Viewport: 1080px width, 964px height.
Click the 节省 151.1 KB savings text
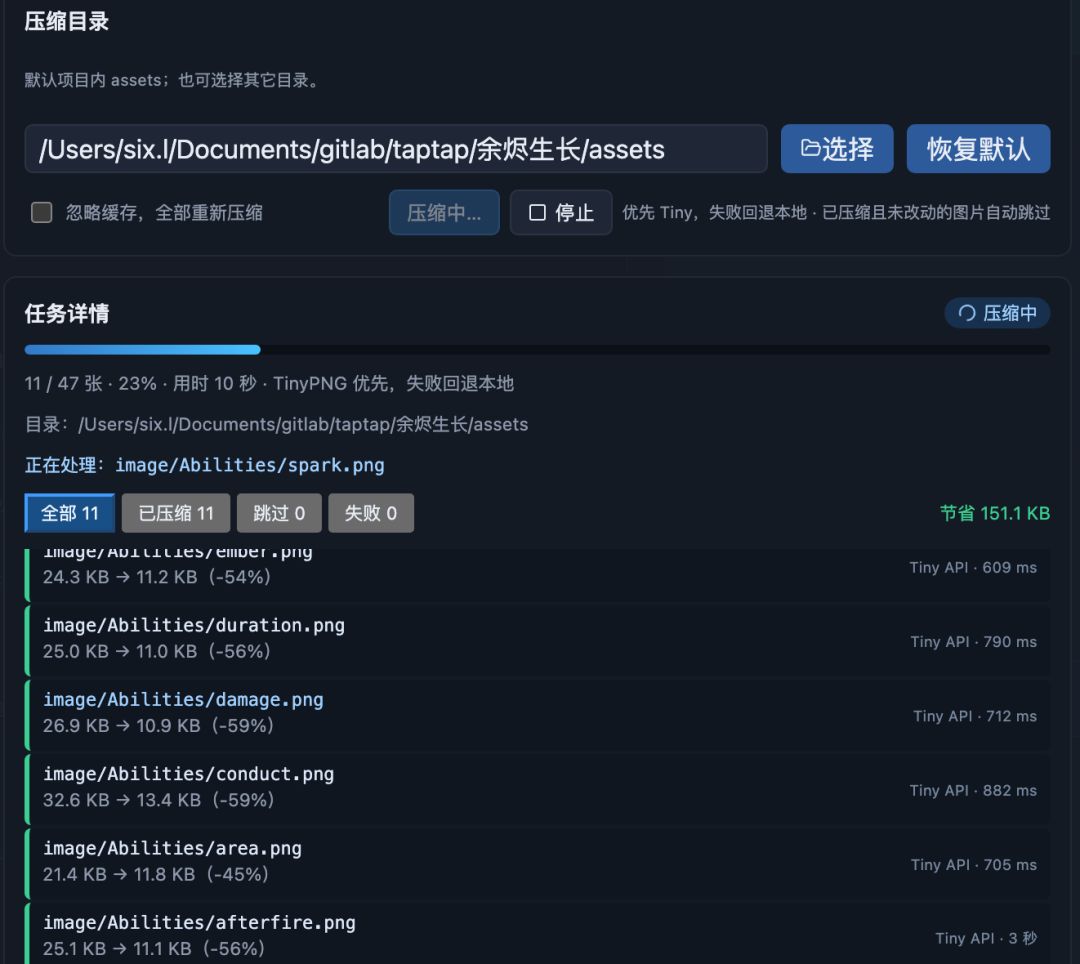[995, 513]
